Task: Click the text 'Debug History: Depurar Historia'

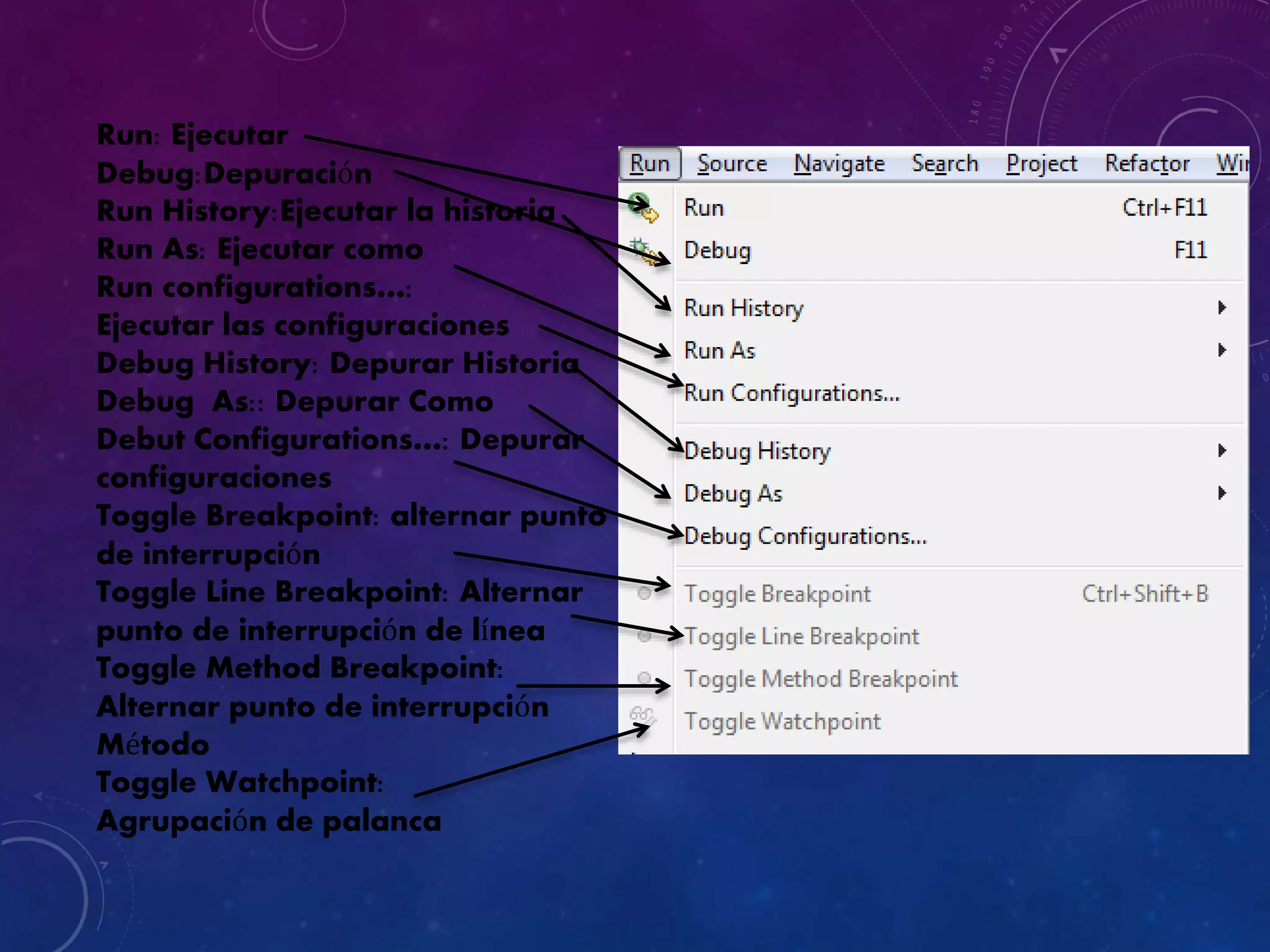Action: coord(338,364)
